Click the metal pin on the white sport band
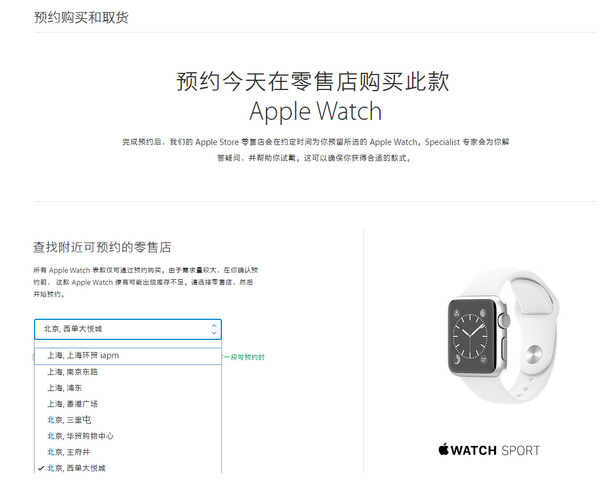600x489 pixels. pyautogui.click(x=533, y=354)
